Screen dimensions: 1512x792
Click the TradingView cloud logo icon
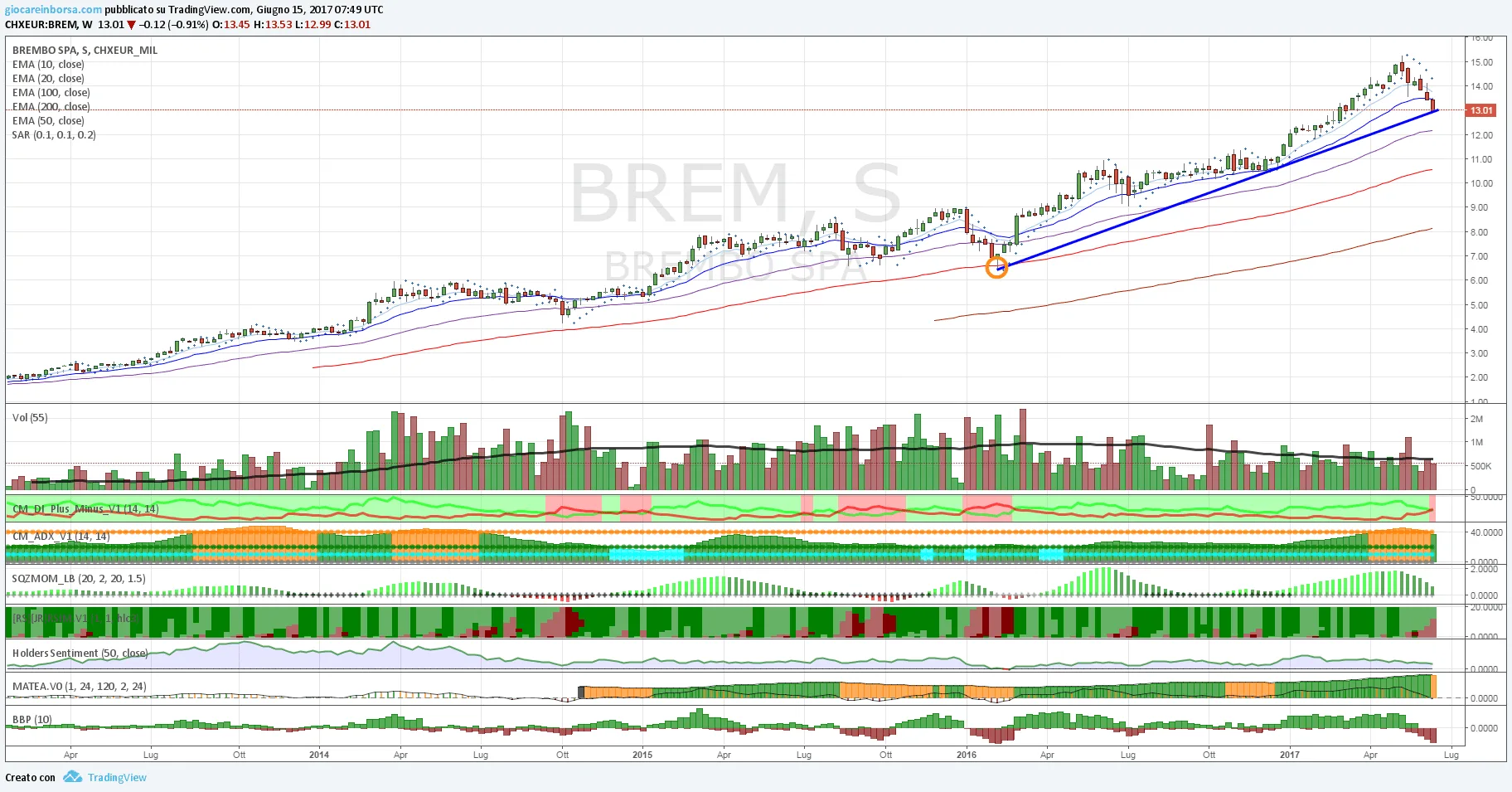[73, 777]
